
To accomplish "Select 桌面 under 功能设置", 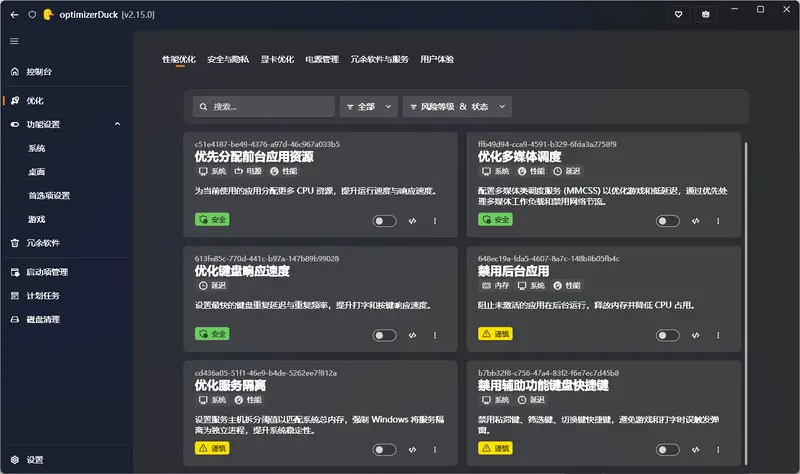I will (37, 172).
